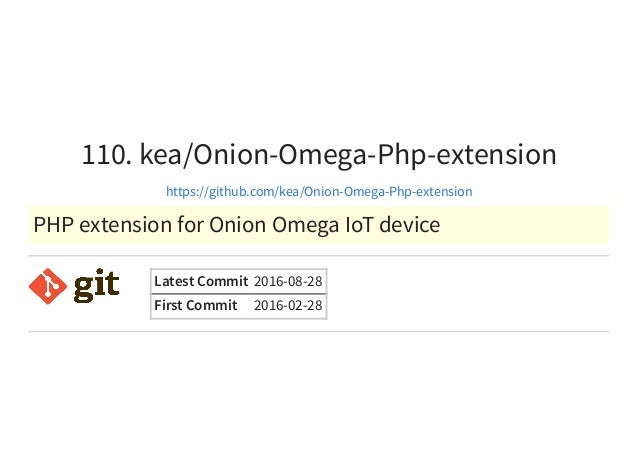Click the divider line below the commit table
The image size is (638, 465).
coord(319,332)
